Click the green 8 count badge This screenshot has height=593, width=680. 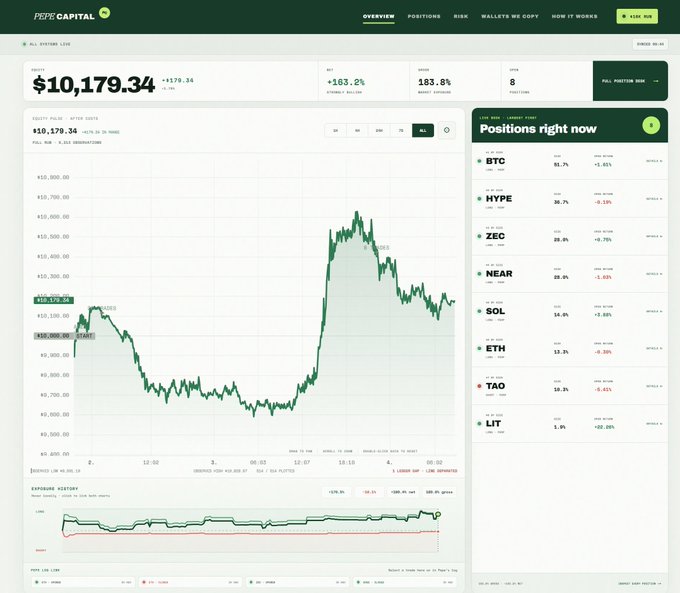click(651, 125)
